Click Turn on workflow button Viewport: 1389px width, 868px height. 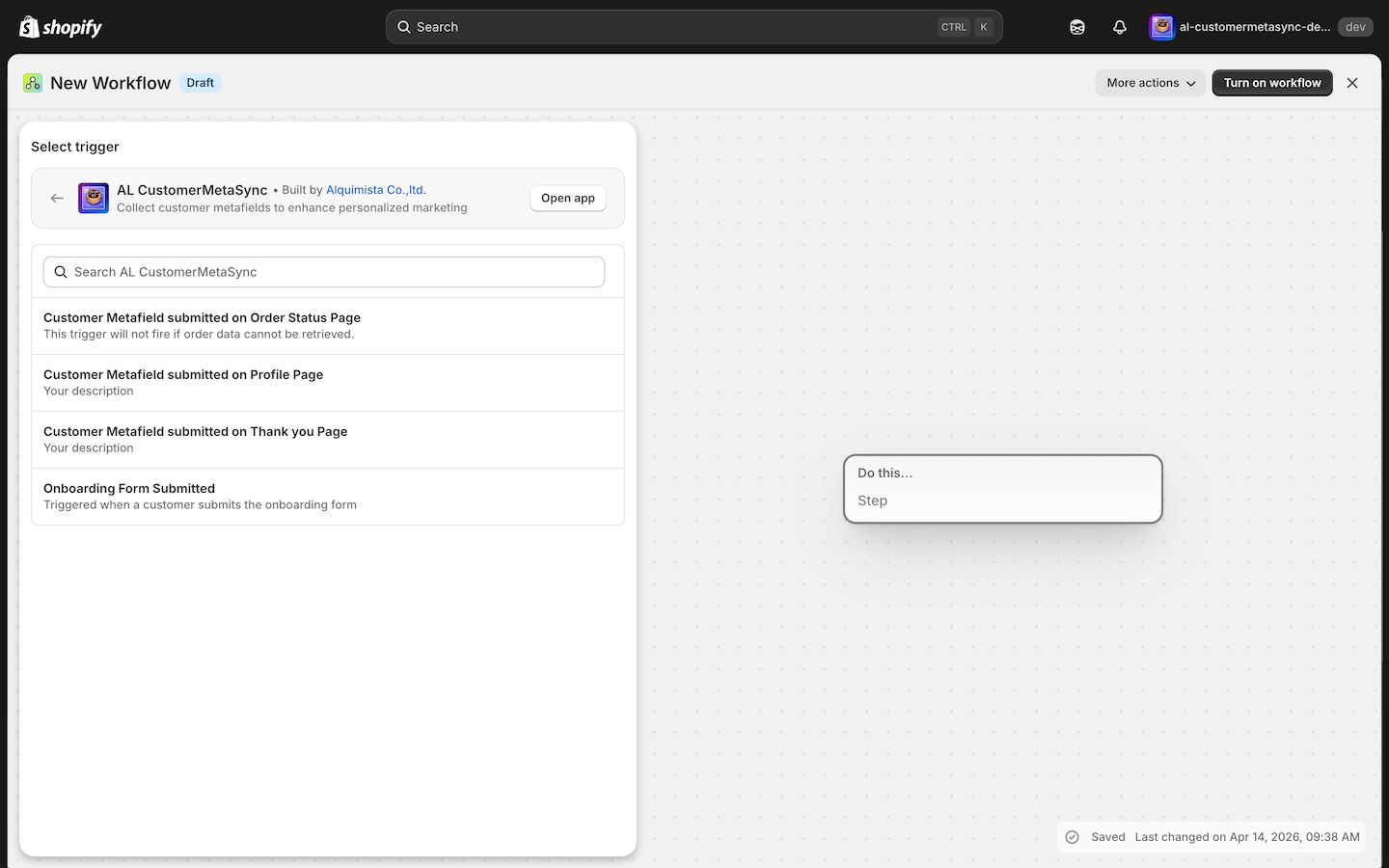coord(1272,83)
